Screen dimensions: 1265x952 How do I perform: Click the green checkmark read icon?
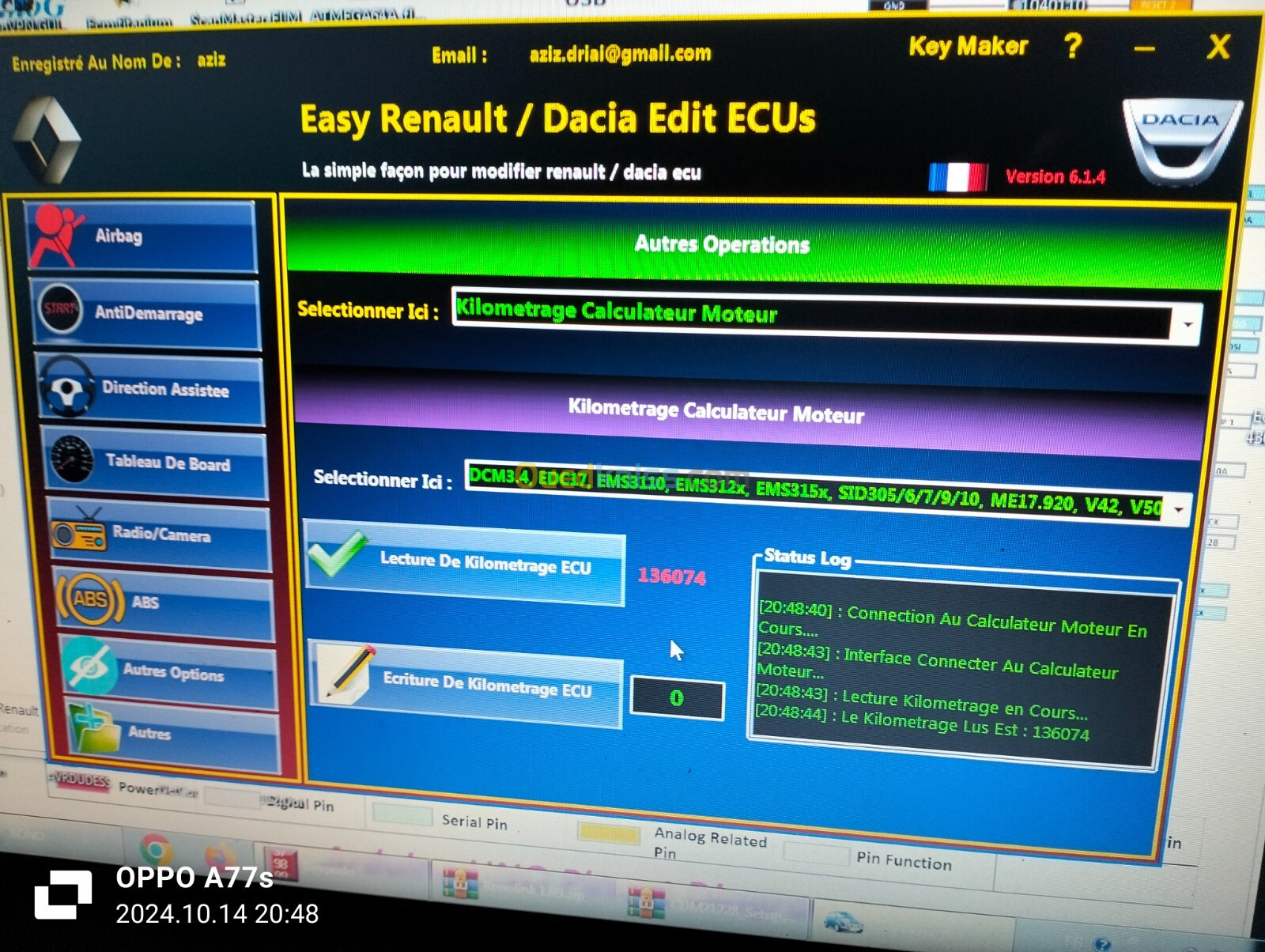[338, 553]
